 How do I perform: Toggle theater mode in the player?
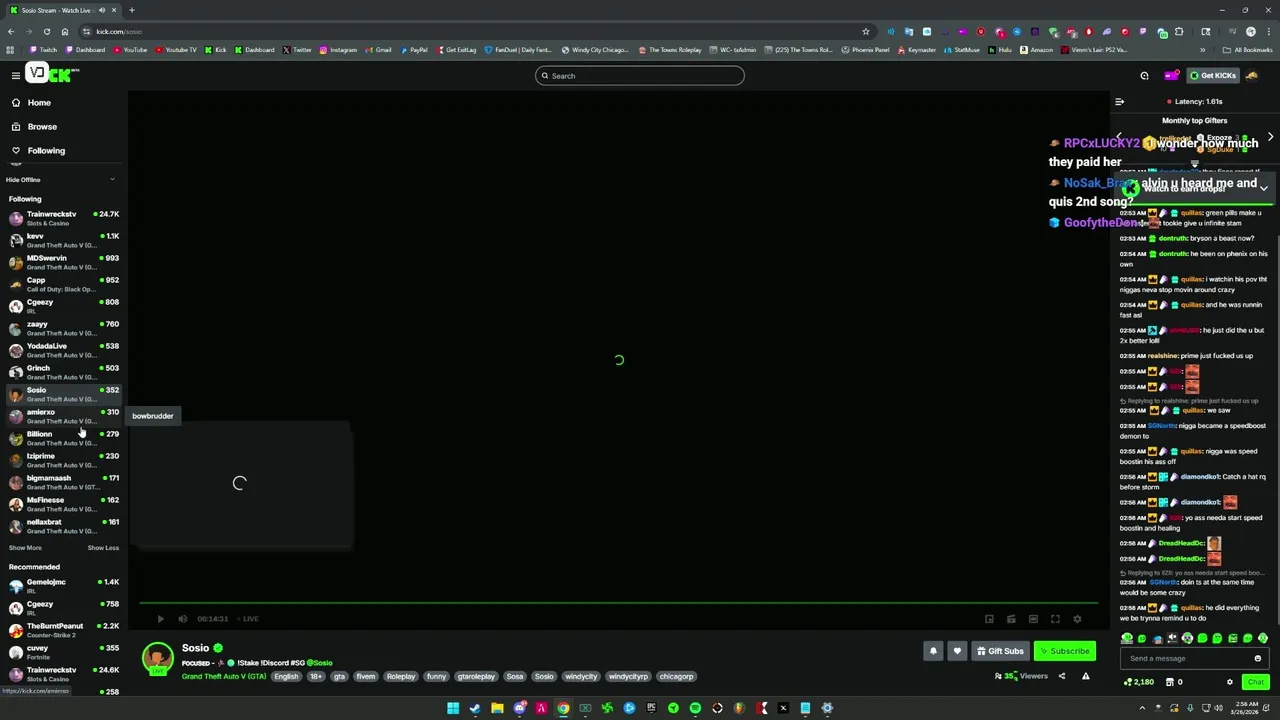tap(1033, 619)
